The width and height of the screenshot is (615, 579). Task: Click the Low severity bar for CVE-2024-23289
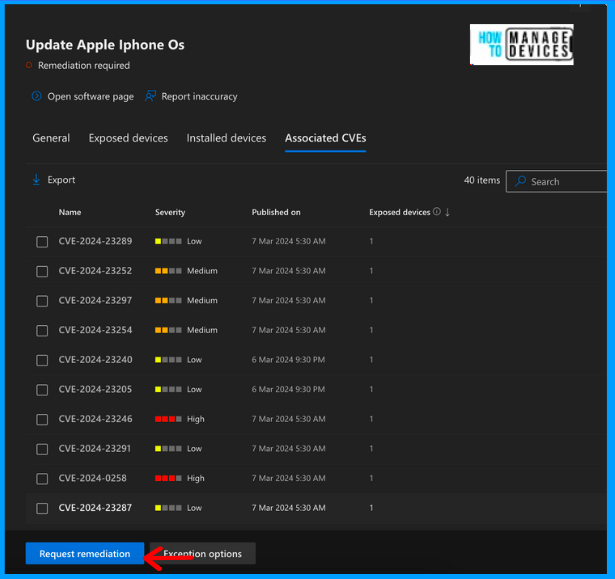[x=168, y=241]
